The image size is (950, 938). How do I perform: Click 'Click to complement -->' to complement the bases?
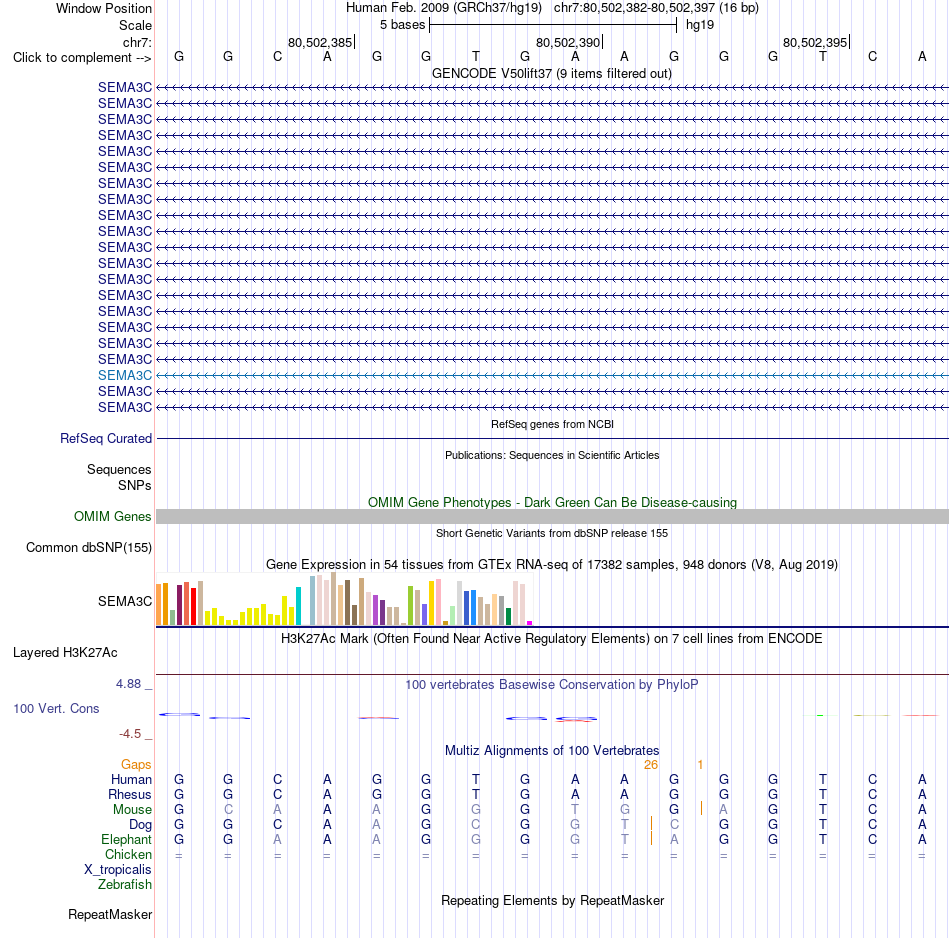tap(82, 58)
